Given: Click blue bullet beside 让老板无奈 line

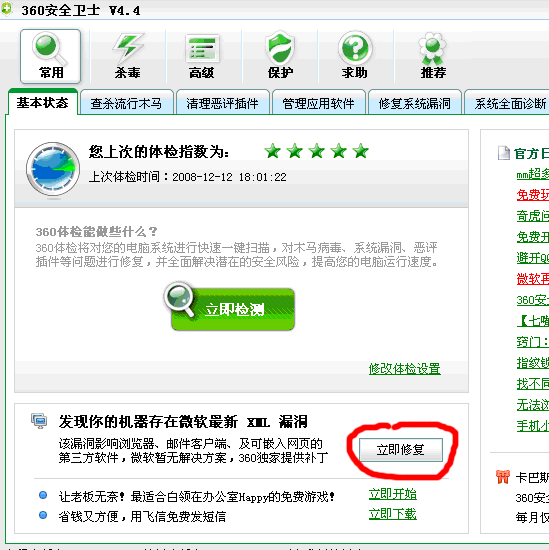Looking at the screenshot, I should (x=43, y=495).
